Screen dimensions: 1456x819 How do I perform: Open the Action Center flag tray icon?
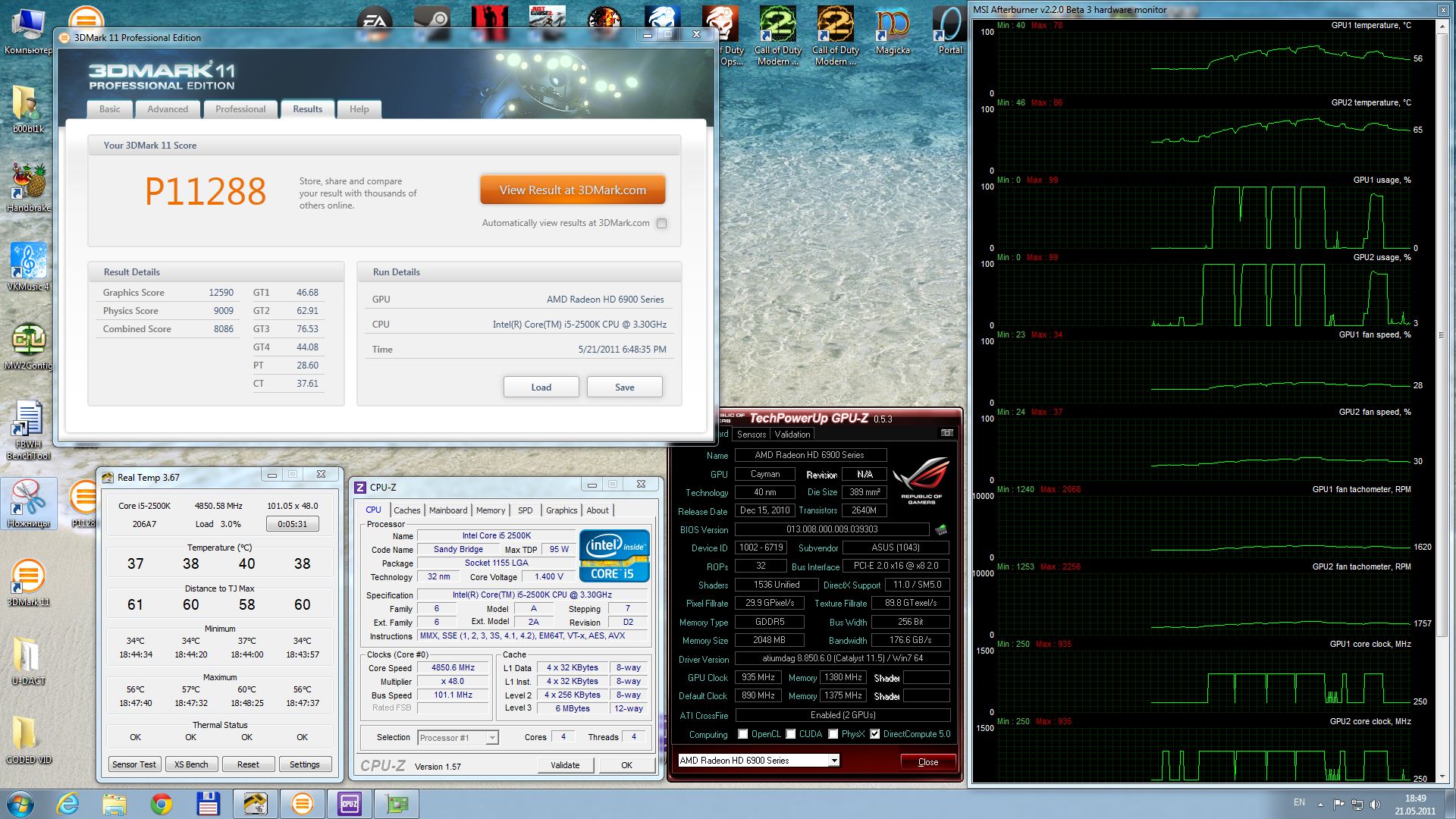coord(1339,804)
